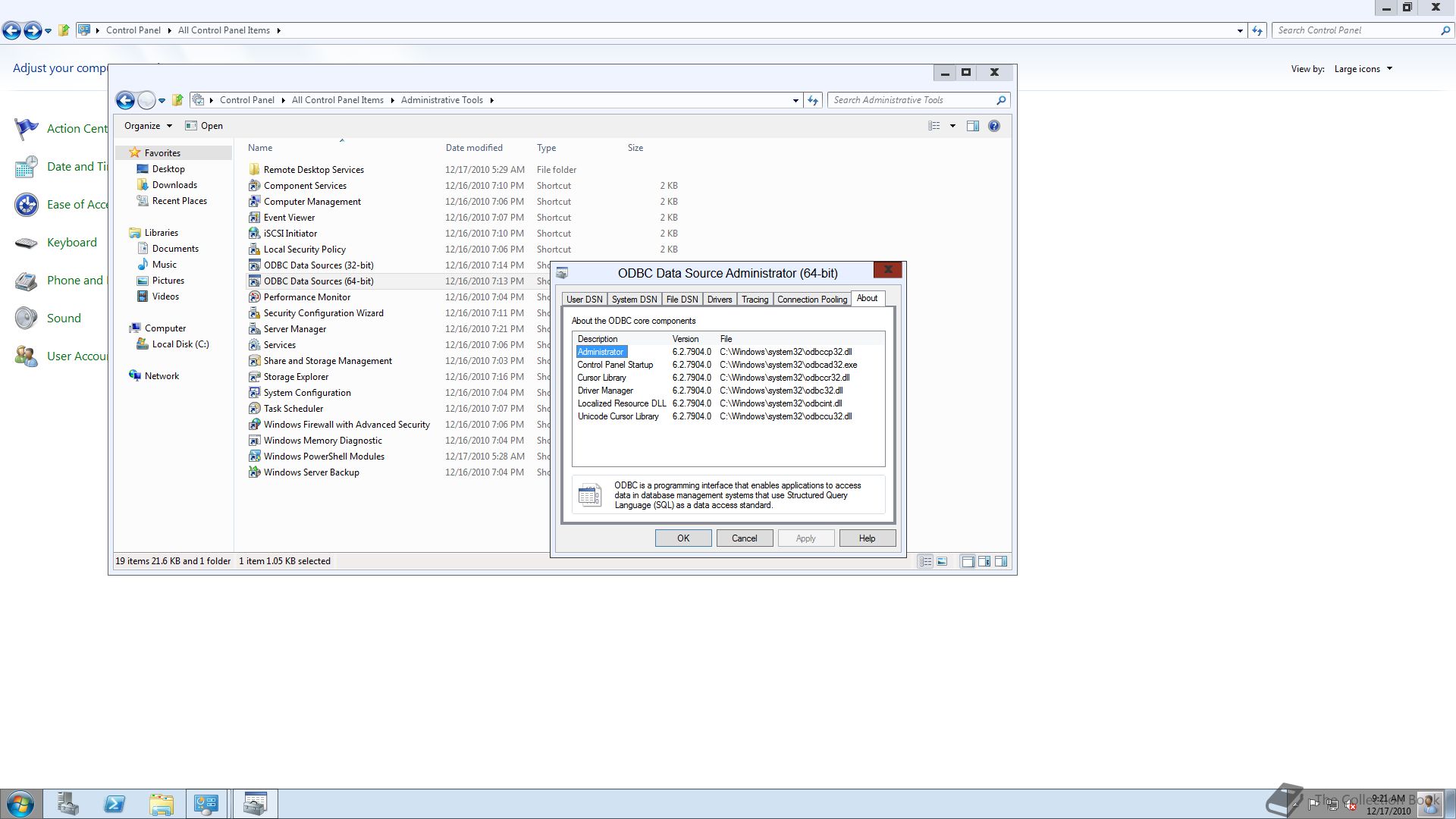Image resolution: width=1456 pixels, height=819 pixels.
Task: Expand breadcrumb arrow after Administrative Tools
Action: tap(491, 100)
